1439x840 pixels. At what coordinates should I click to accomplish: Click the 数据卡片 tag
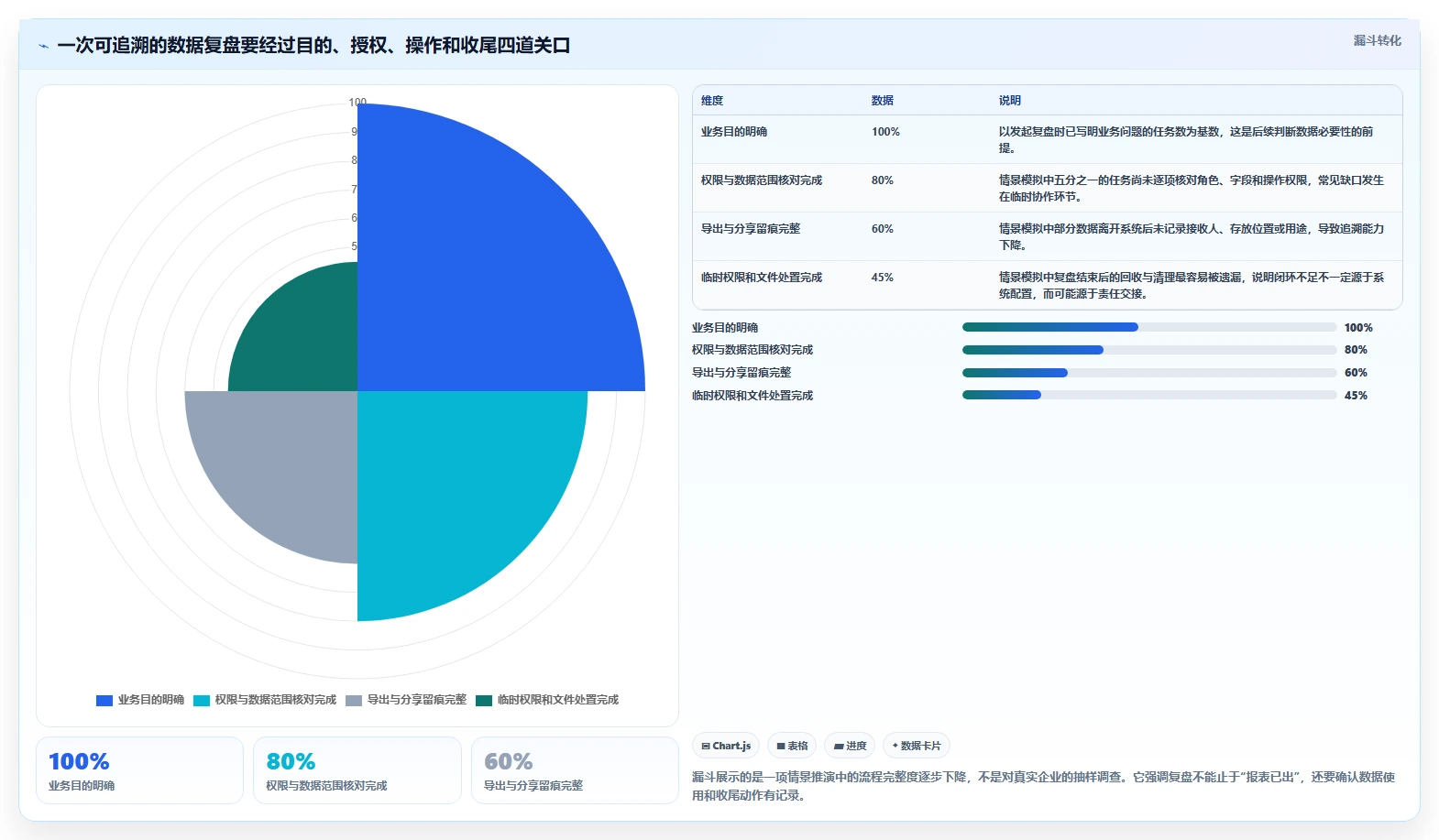click(917, 746)
